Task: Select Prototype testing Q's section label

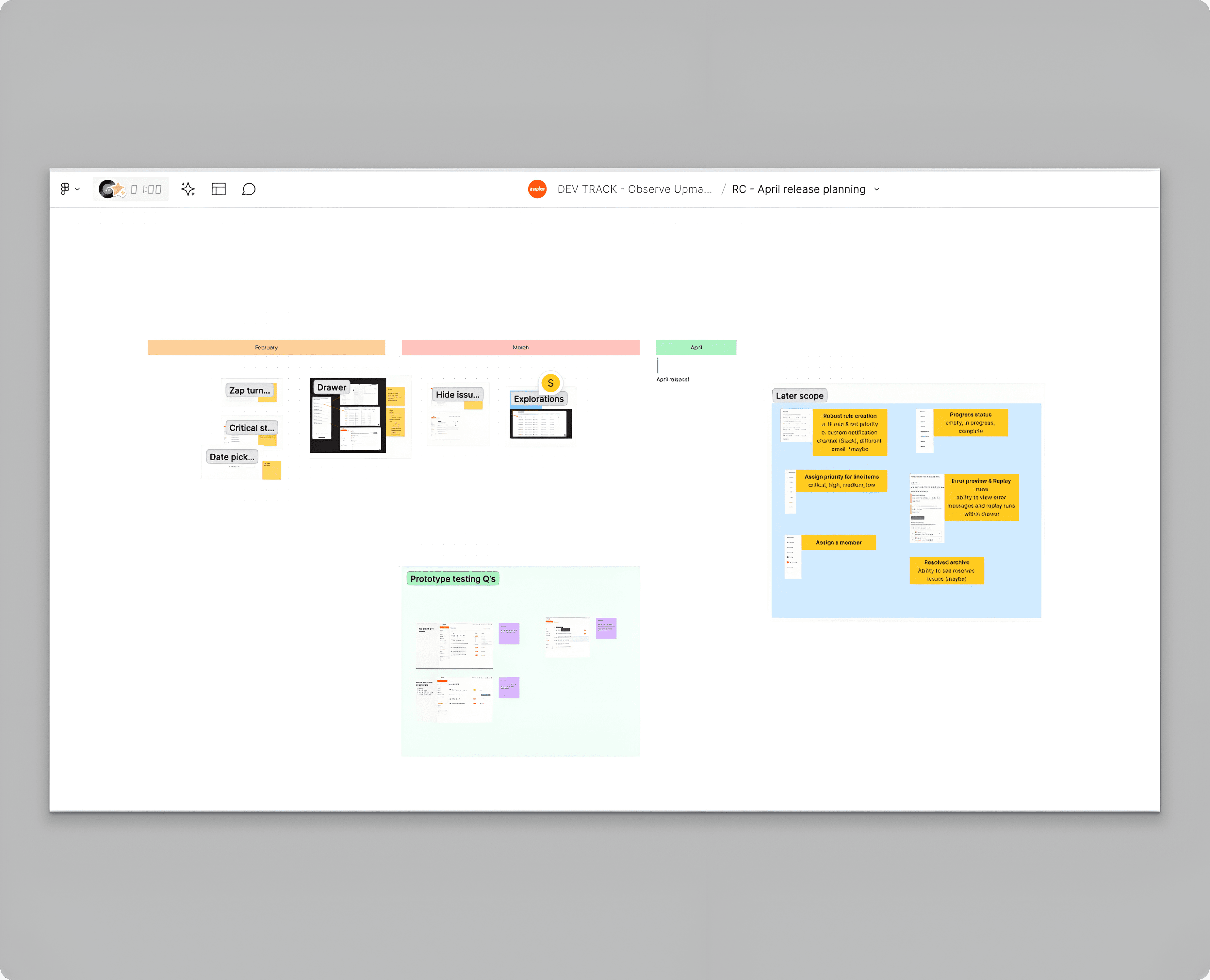Action: coord(452,579)
